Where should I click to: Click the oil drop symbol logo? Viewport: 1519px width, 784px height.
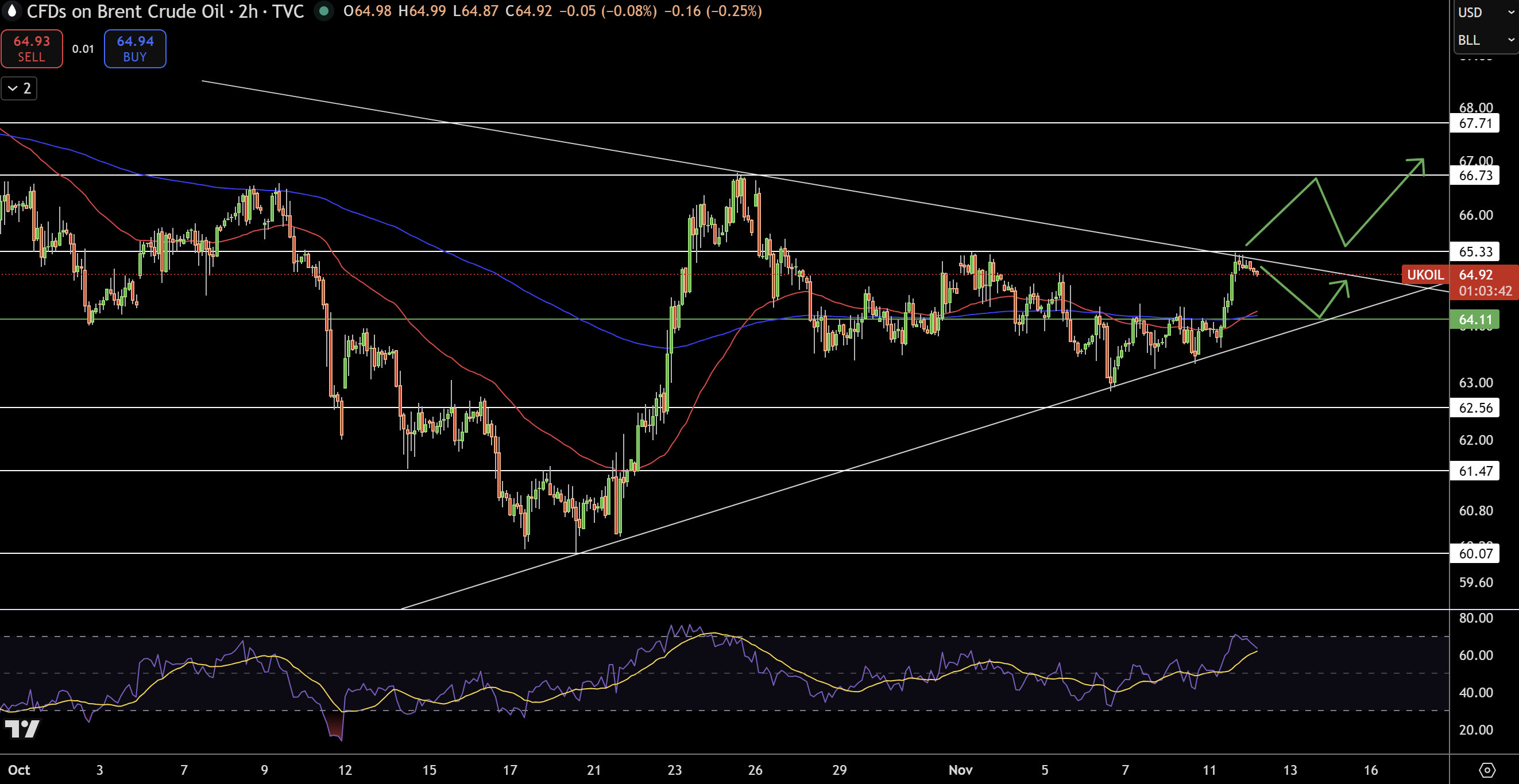coord(11,10)
